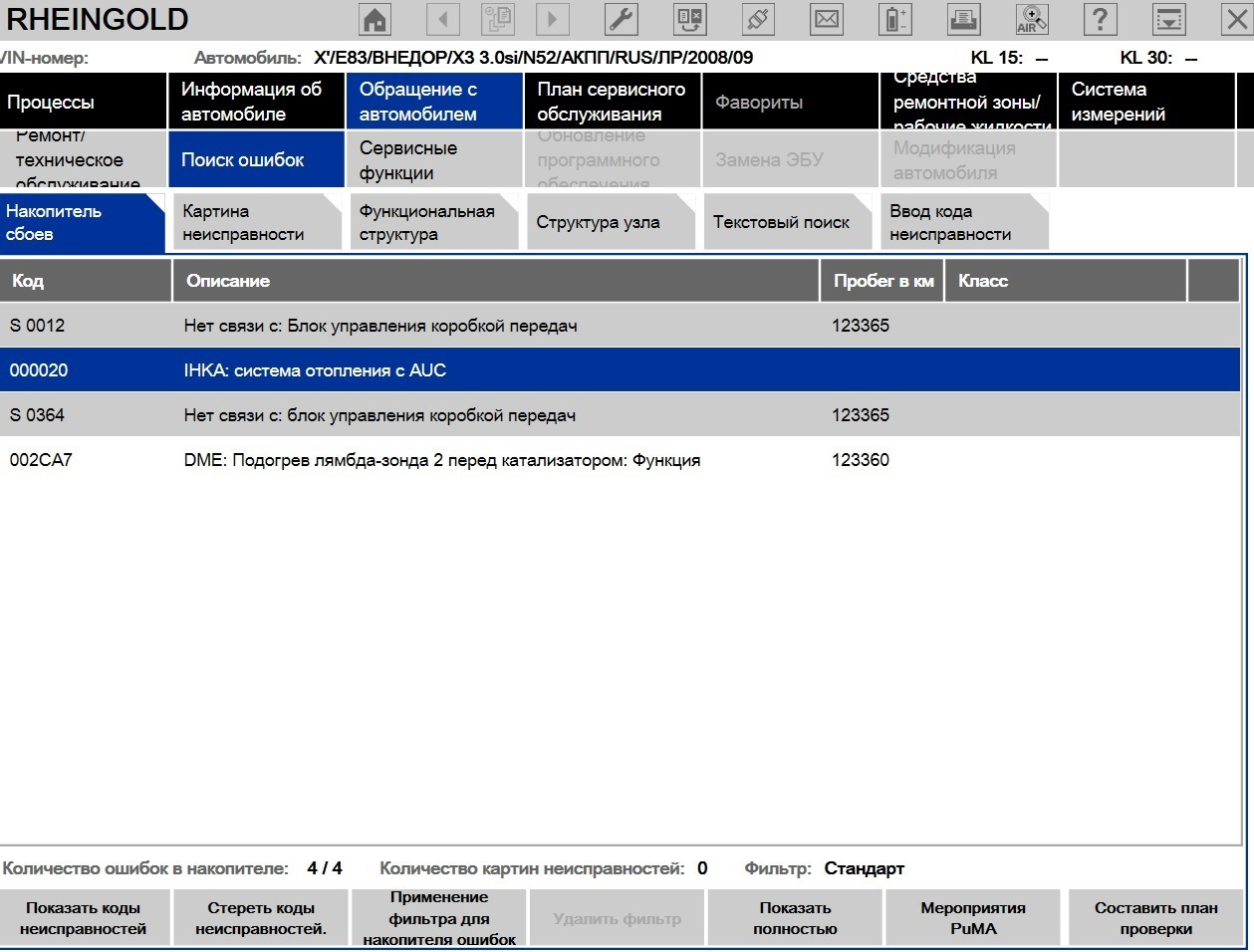1254x952 pixels.
Task: Sort by Пробег в км column header
Action: tap(882, 281)
